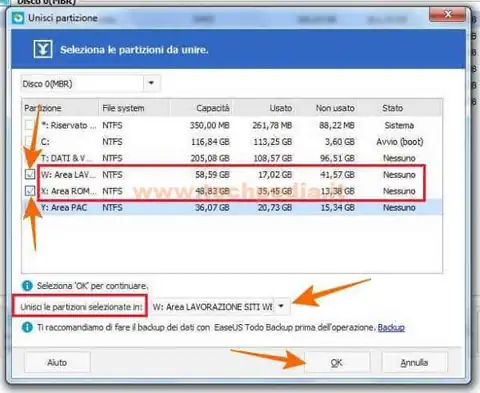Click Unisci le partizioni selezionate in label
Image resolution: width=480 pixels, height=393 pixels.
(x=81, y=307)
